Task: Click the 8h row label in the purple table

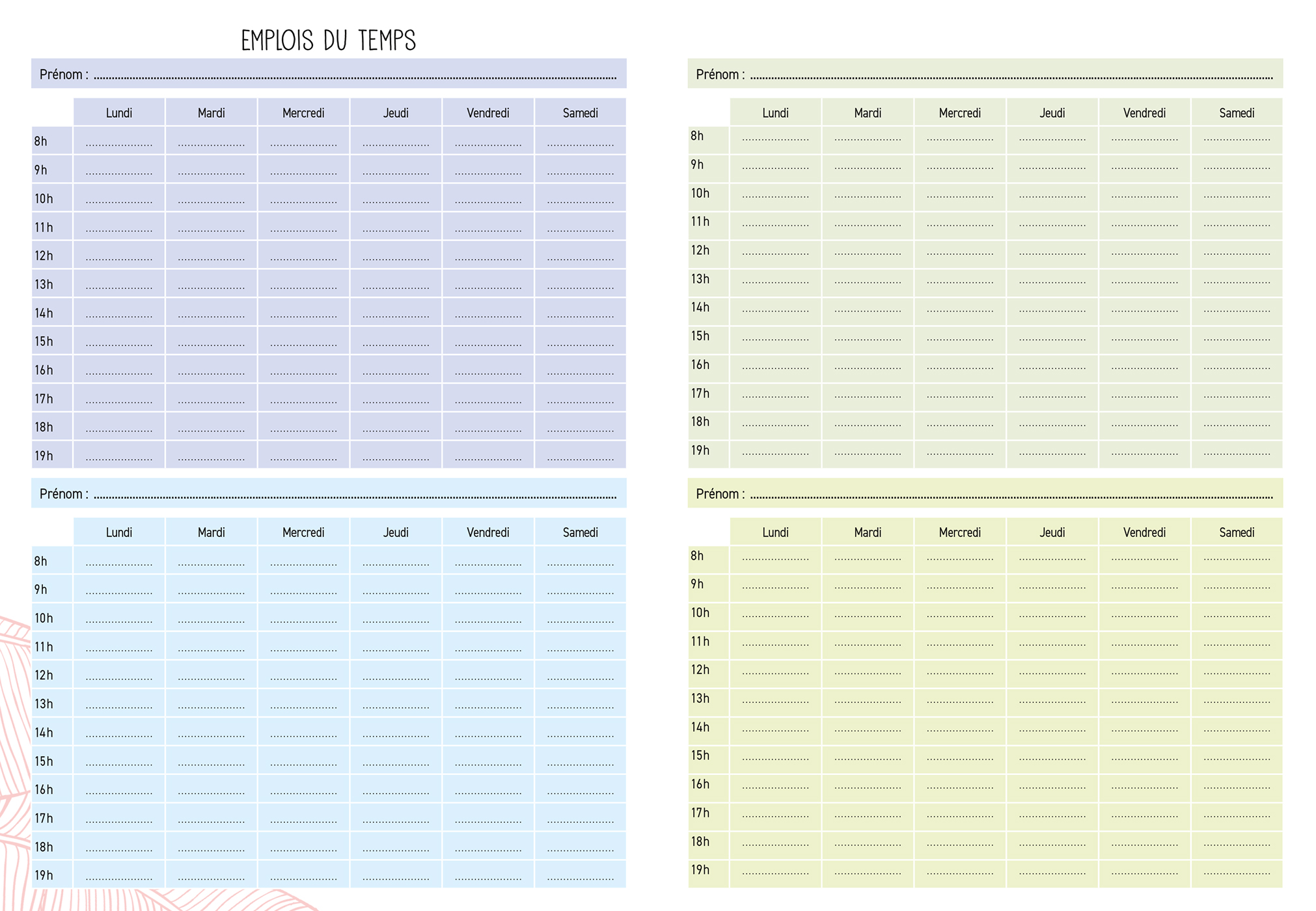Action: [42, 141]
